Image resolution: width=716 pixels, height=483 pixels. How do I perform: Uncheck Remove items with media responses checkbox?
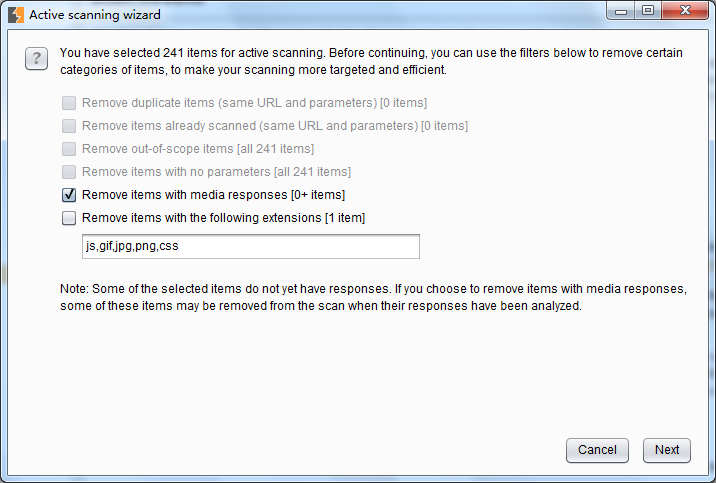(69, 195)
